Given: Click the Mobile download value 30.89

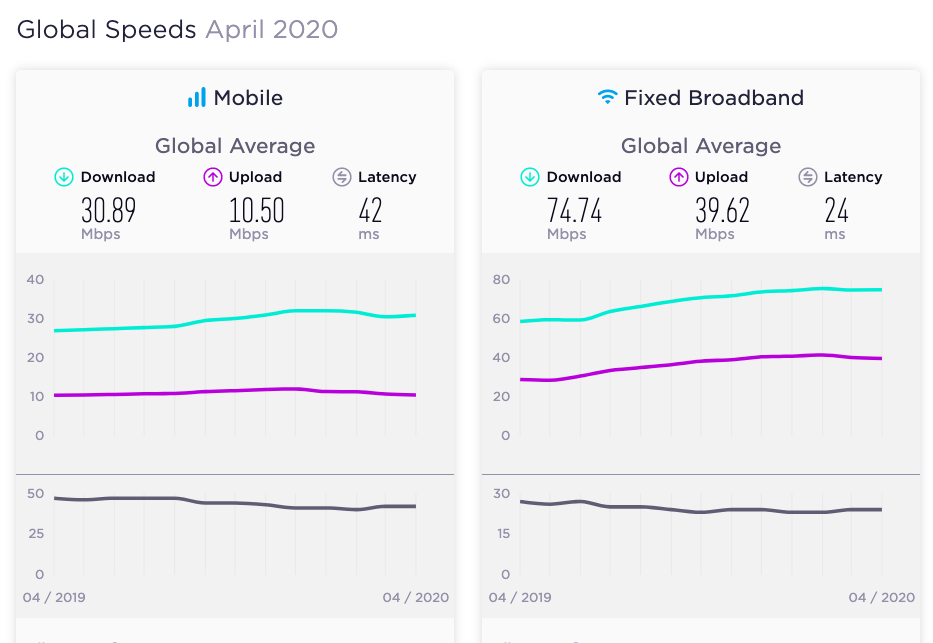Looking at the screenshot, I should pos(108,211).
